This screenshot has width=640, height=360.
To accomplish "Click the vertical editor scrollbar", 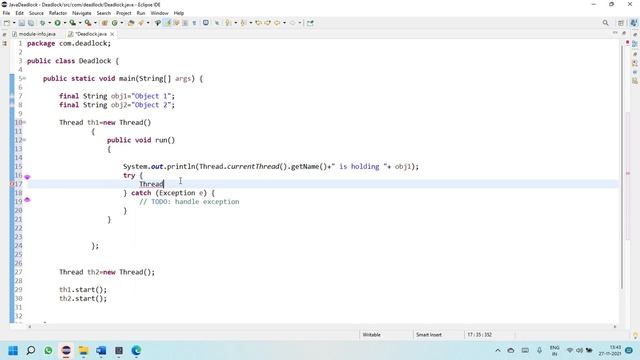I will pos(621,167).
